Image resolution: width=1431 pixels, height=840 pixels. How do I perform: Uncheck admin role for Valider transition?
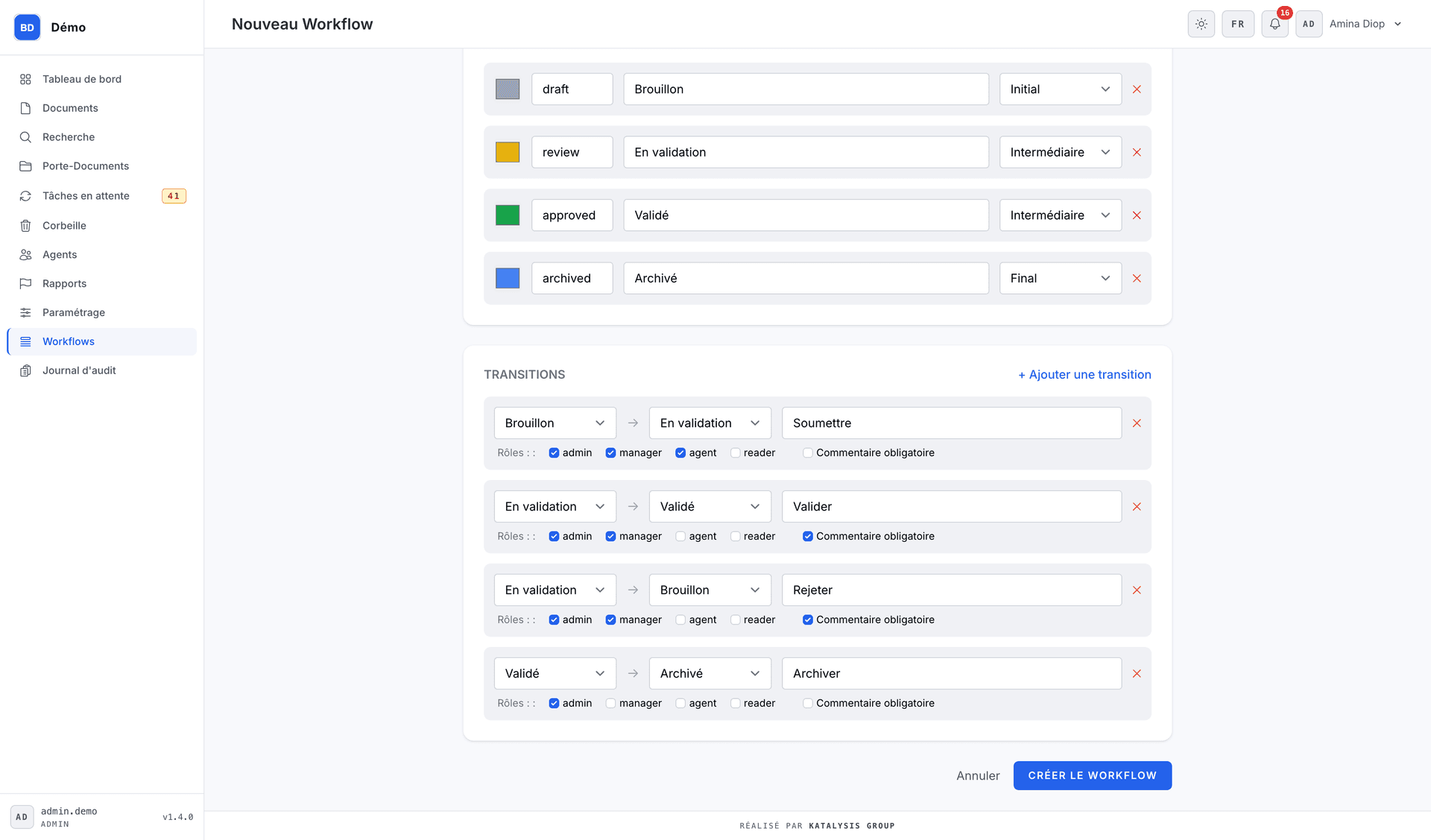[x=554, y=537]
